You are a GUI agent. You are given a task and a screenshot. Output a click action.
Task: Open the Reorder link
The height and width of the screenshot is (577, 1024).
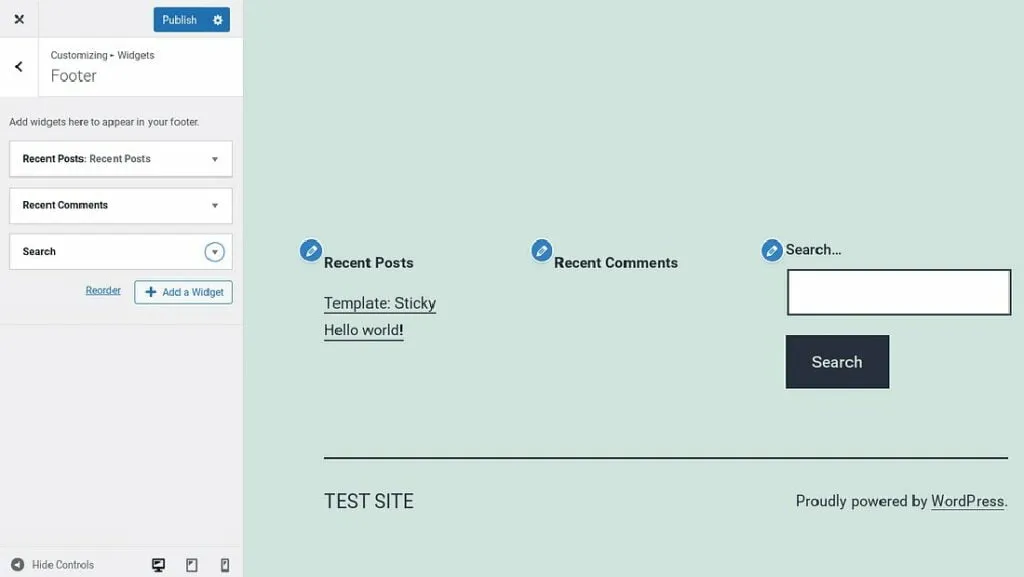click(x=103, y=290)
